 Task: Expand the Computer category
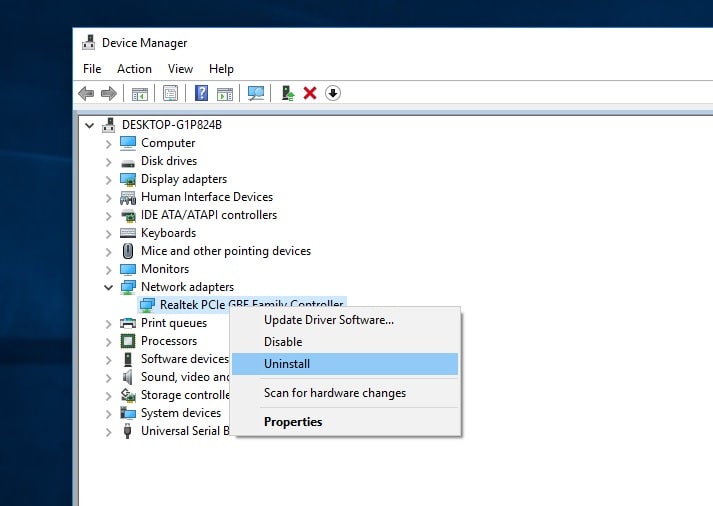click(x=108, y=144)
